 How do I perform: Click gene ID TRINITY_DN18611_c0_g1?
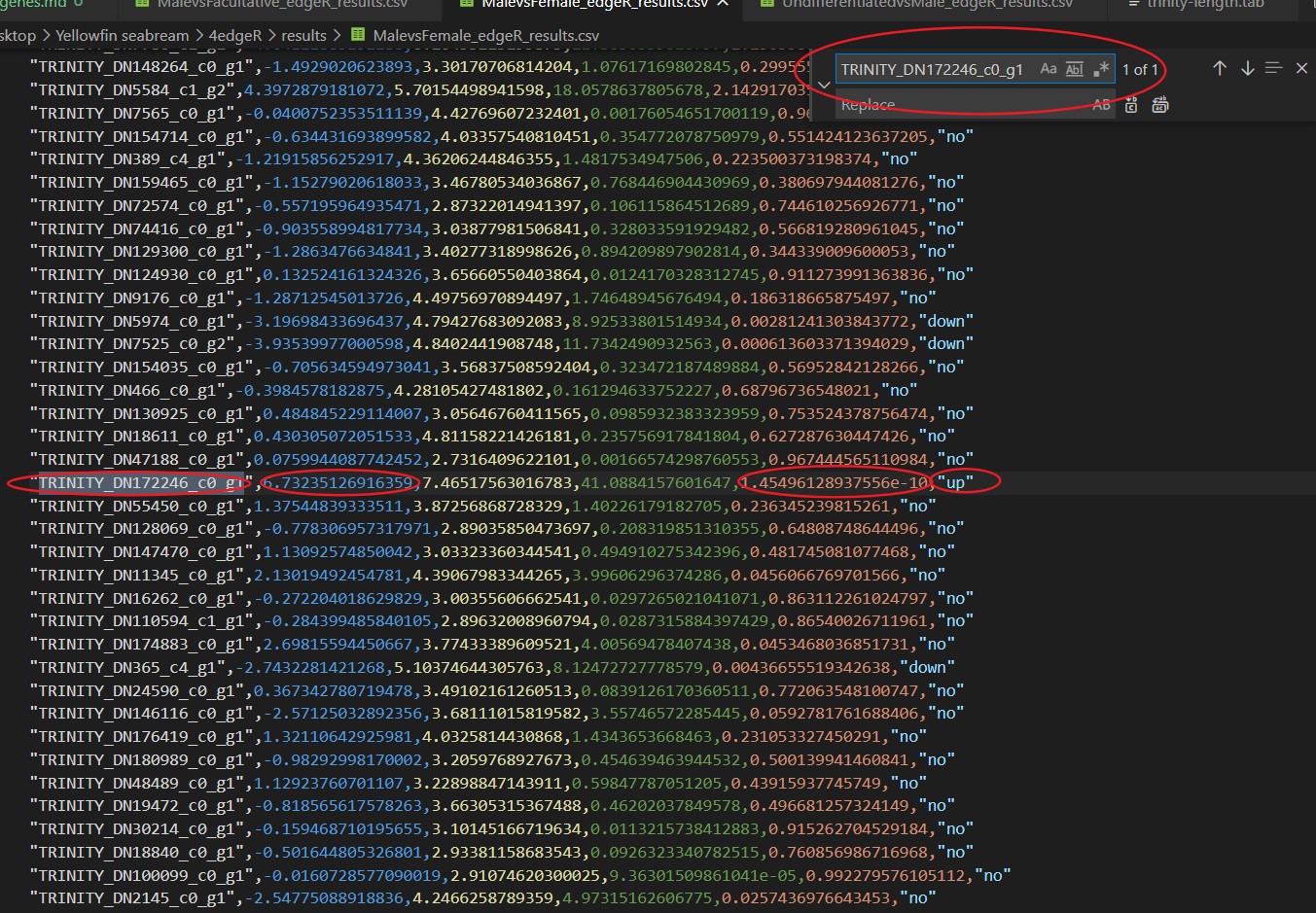click(x=136, y=437)
